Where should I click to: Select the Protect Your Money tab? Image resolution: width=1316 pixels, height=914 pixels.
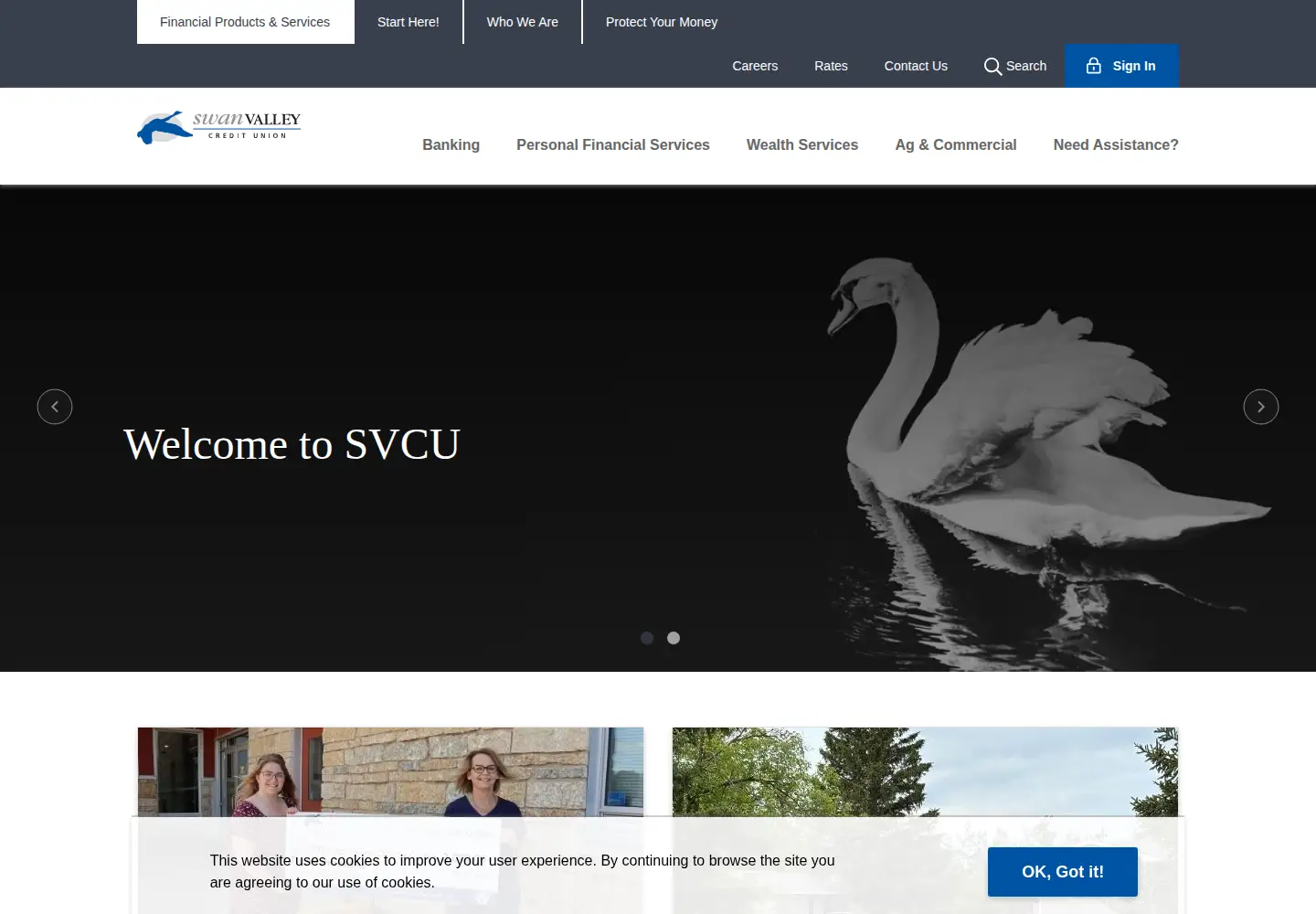tap(662, 22)
